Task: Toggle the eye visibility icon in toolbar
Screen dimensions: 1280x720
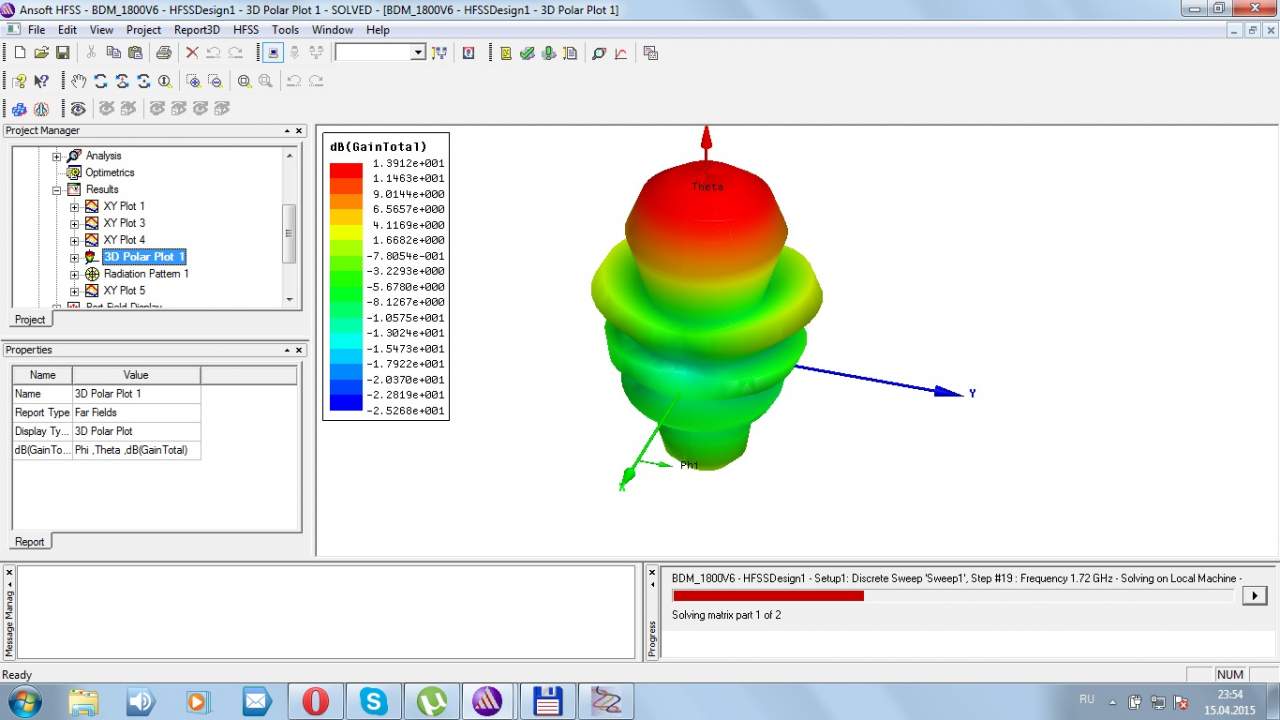Action: (x=78, y=108)
